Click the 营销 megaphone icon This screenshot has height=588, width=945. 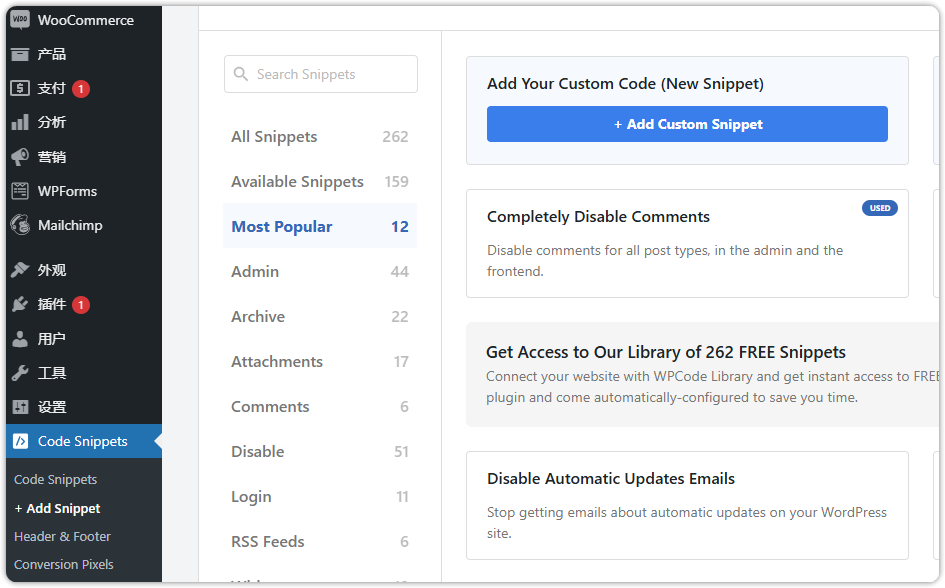click(x=20, y=157)
